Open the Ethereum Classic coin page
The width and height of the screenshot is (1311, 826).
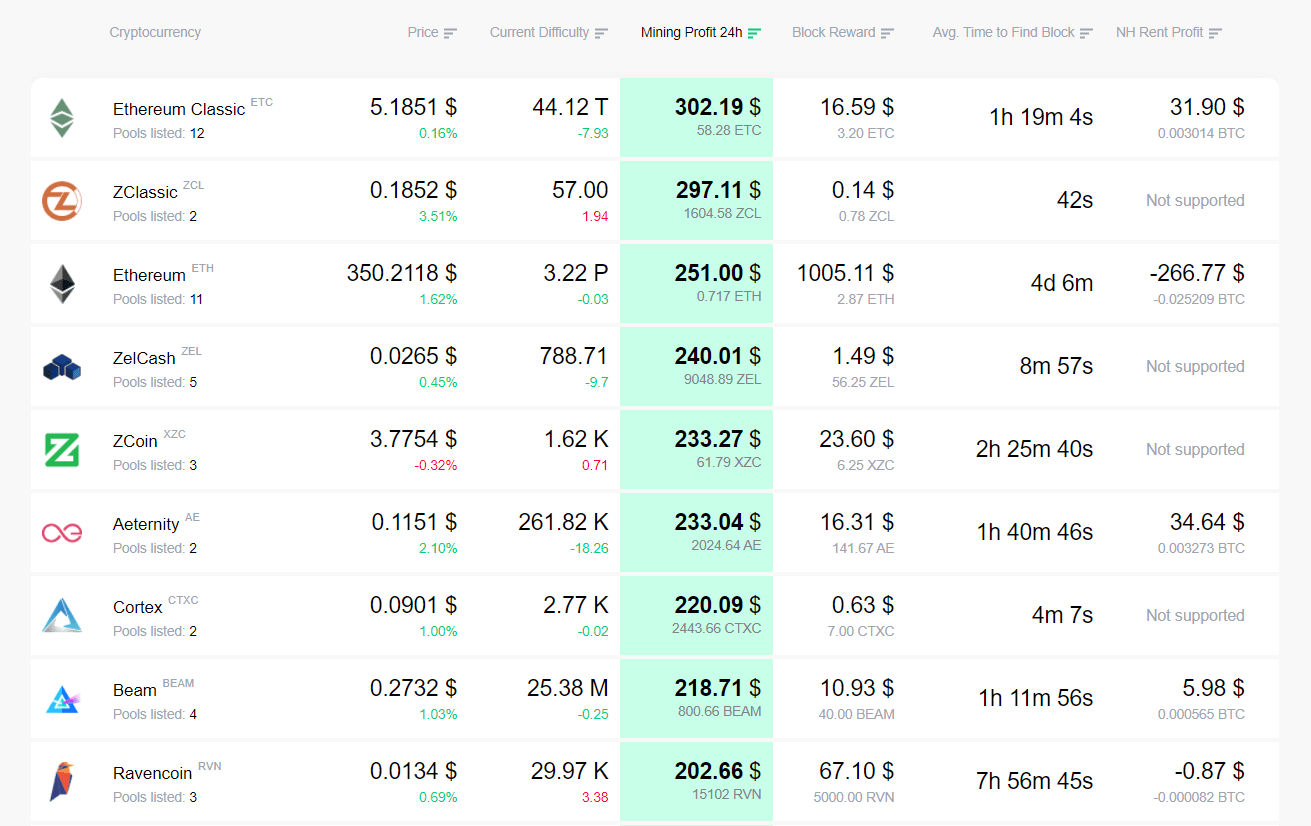pyautogui.click(x=179, y=109)
